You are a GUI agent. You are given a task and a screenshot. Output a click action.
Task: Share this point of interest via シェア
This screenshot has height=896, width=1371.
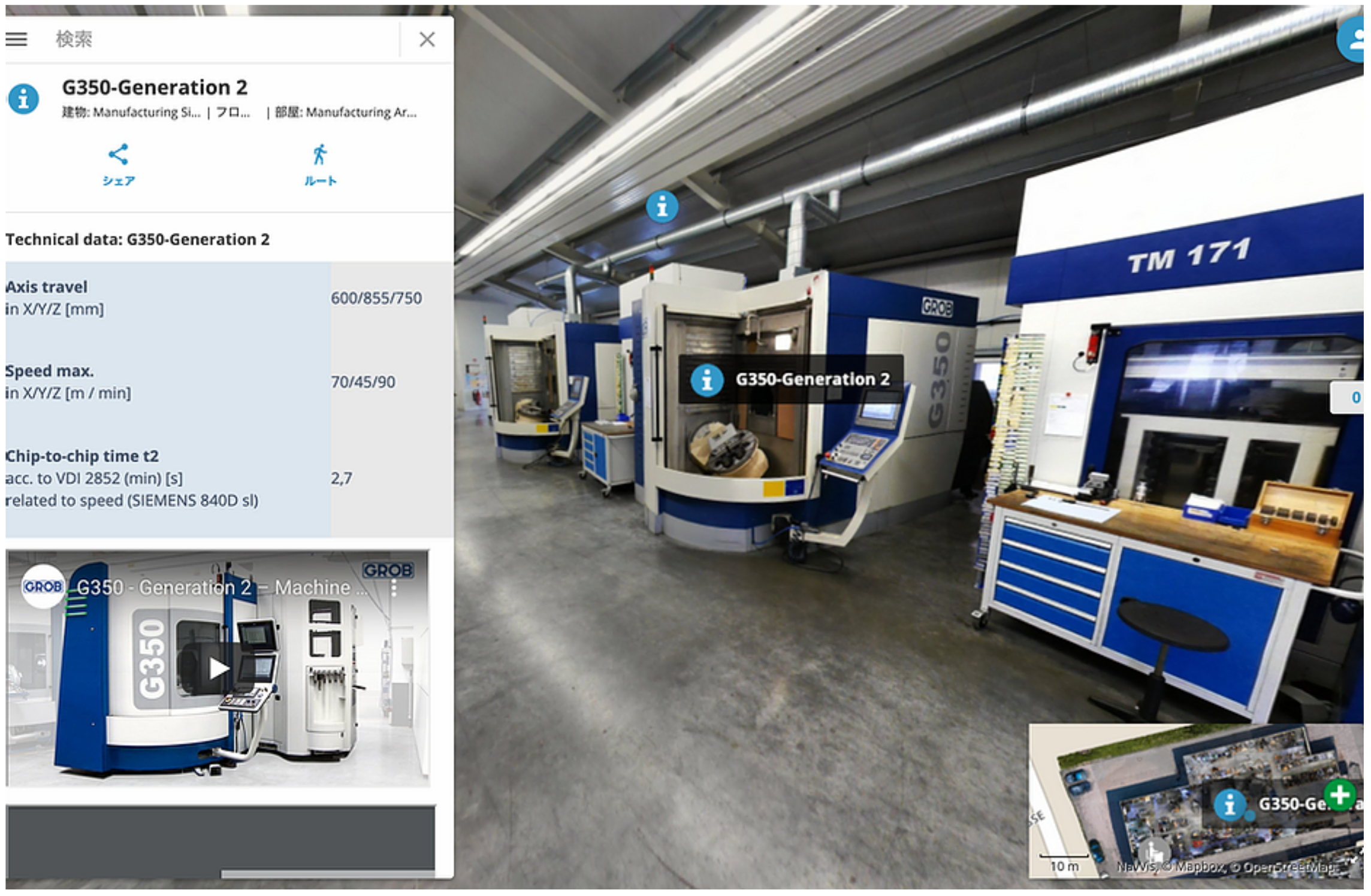click(x=118, y=165)
